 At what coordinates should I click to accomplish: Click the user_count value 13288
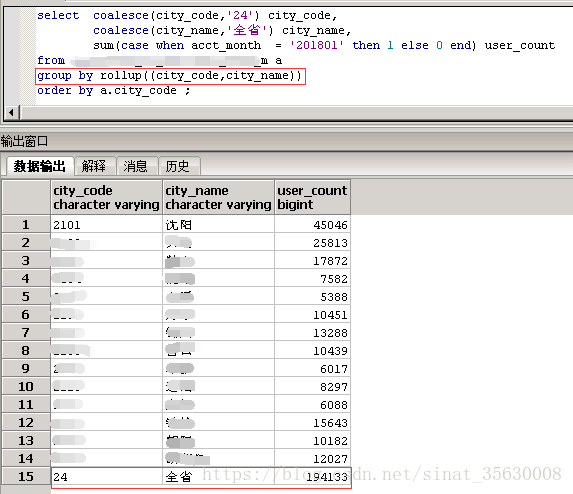coord(312,332)
